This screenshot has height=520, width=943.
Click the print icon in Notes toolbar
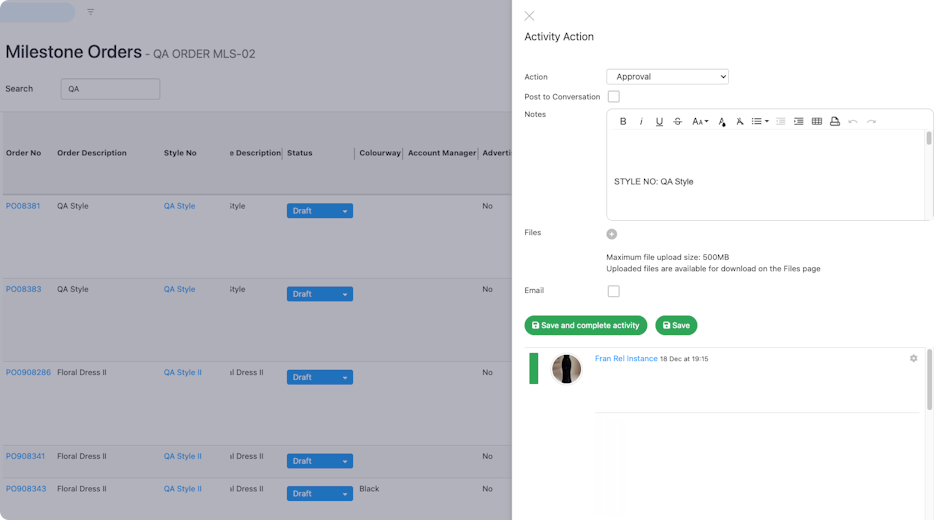(x=835, y=121)
